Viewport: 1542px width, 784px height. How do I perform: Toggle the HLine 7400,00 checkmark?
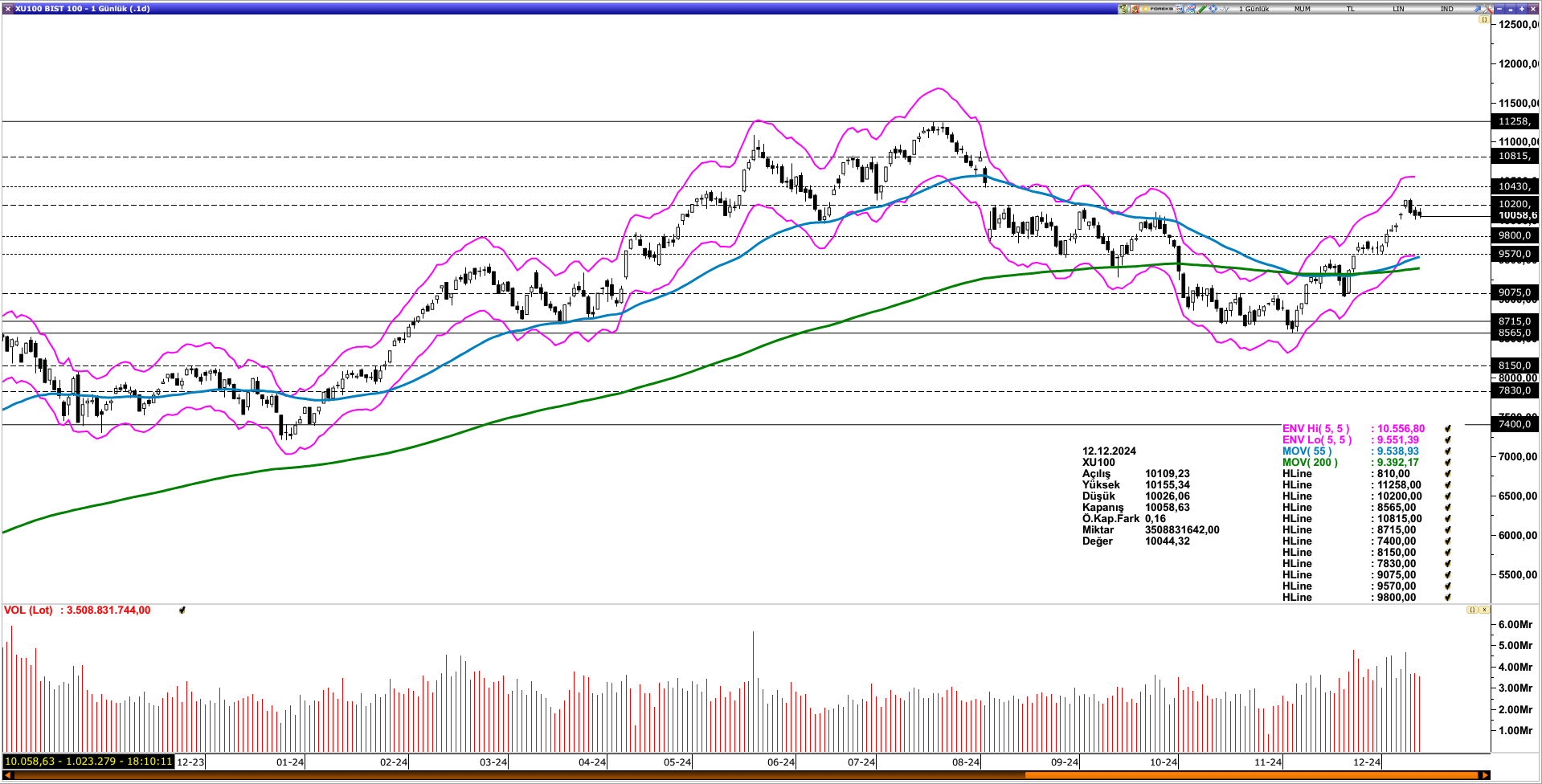click(1447, 541)
